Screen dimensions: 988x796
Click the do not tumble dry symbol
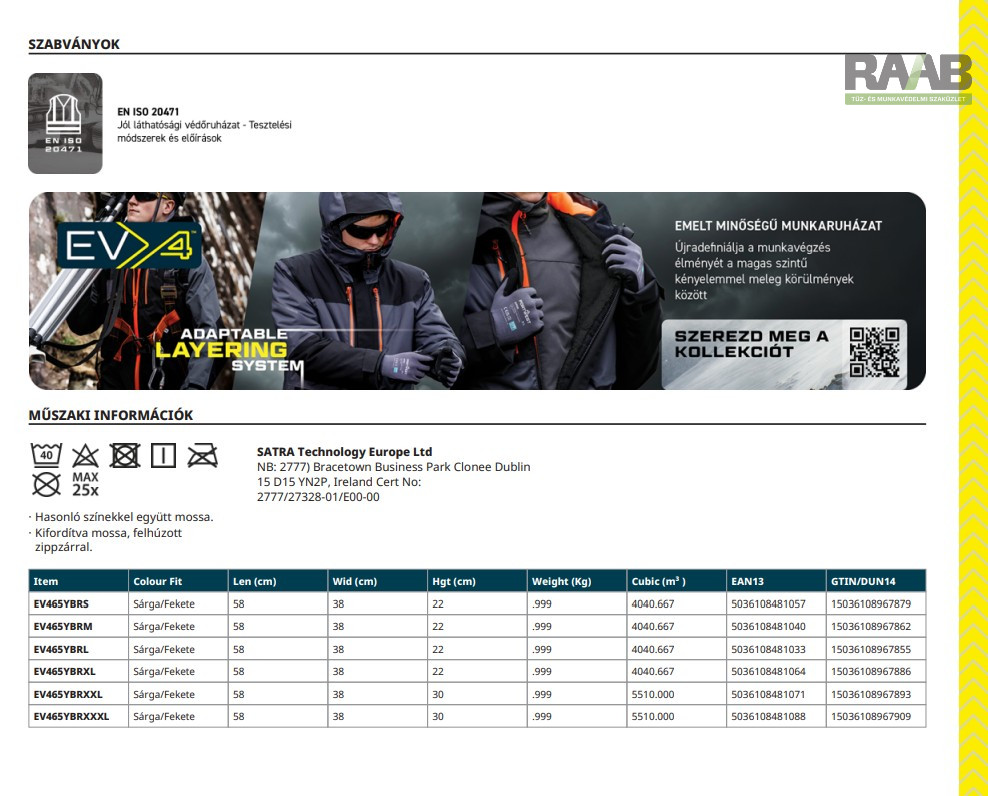tap(124, 456)
